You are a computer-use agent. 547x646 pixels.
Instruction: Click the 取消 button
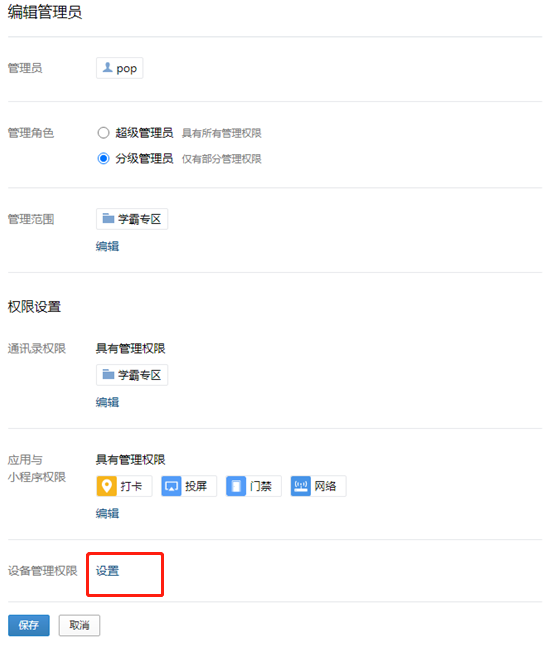tap(79, 625)
